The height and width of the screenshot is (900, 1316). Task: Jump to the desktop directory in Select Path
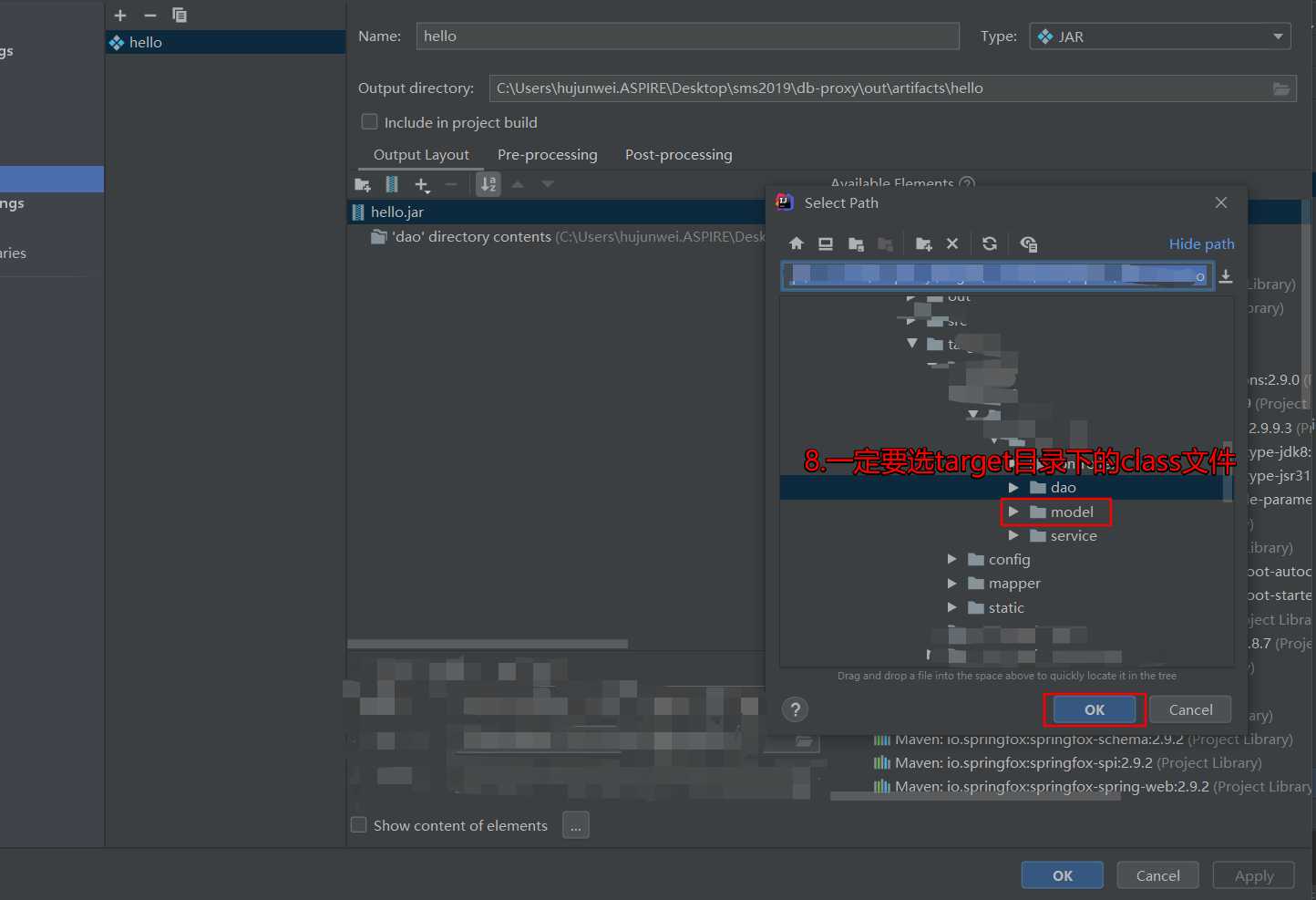[x=826, y=243]
